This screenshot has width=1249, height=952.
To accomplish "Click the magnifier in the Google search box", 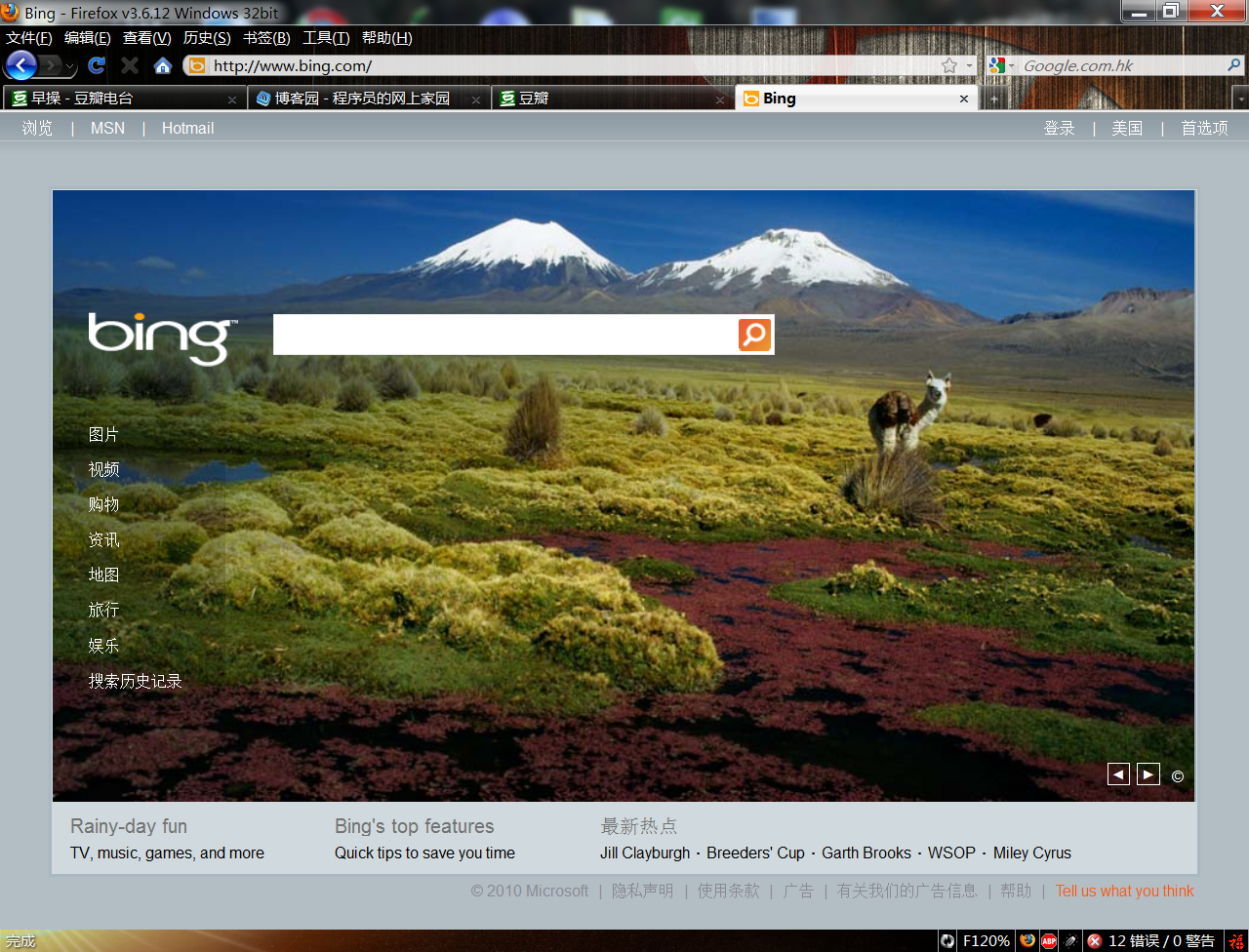I will [x=1234, y=65].
